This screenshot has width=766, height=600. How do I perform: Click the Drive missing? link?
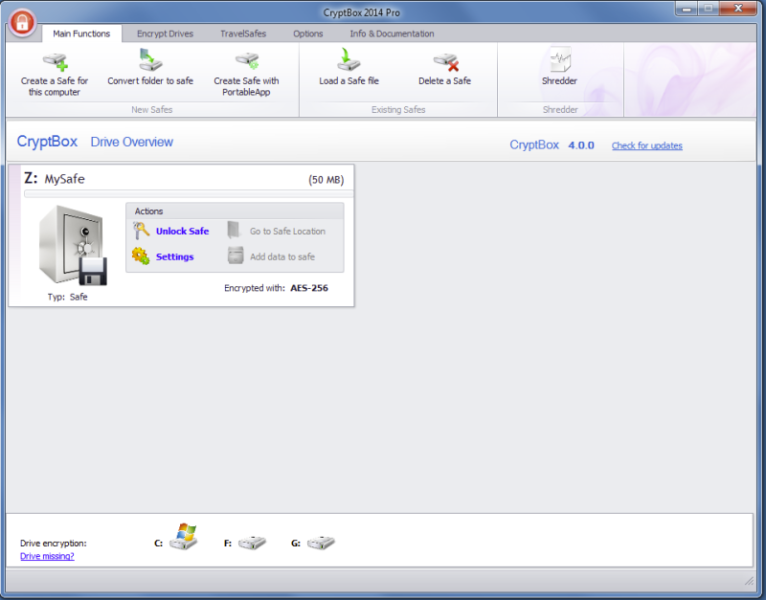coord(47,556)
